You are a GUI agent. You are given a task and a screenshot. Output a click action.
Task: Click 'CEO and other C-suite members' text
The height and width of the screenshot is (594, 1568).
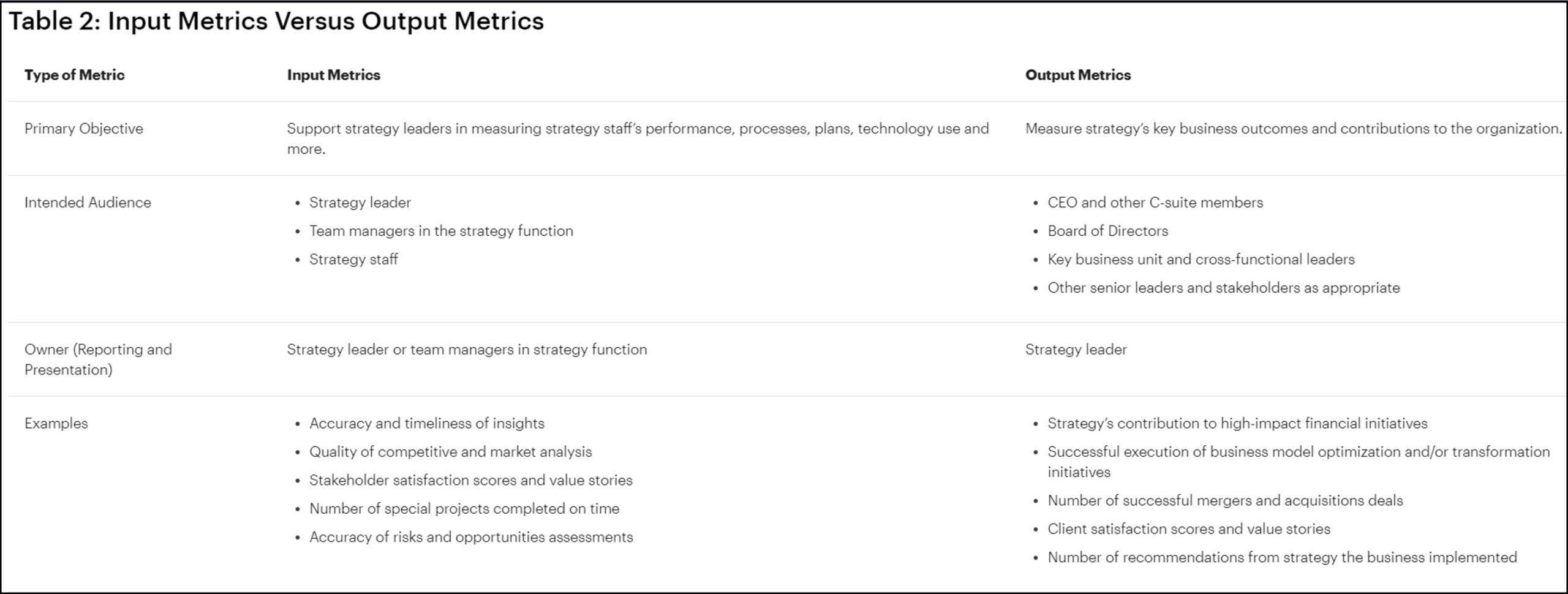tap(1155, 203)
